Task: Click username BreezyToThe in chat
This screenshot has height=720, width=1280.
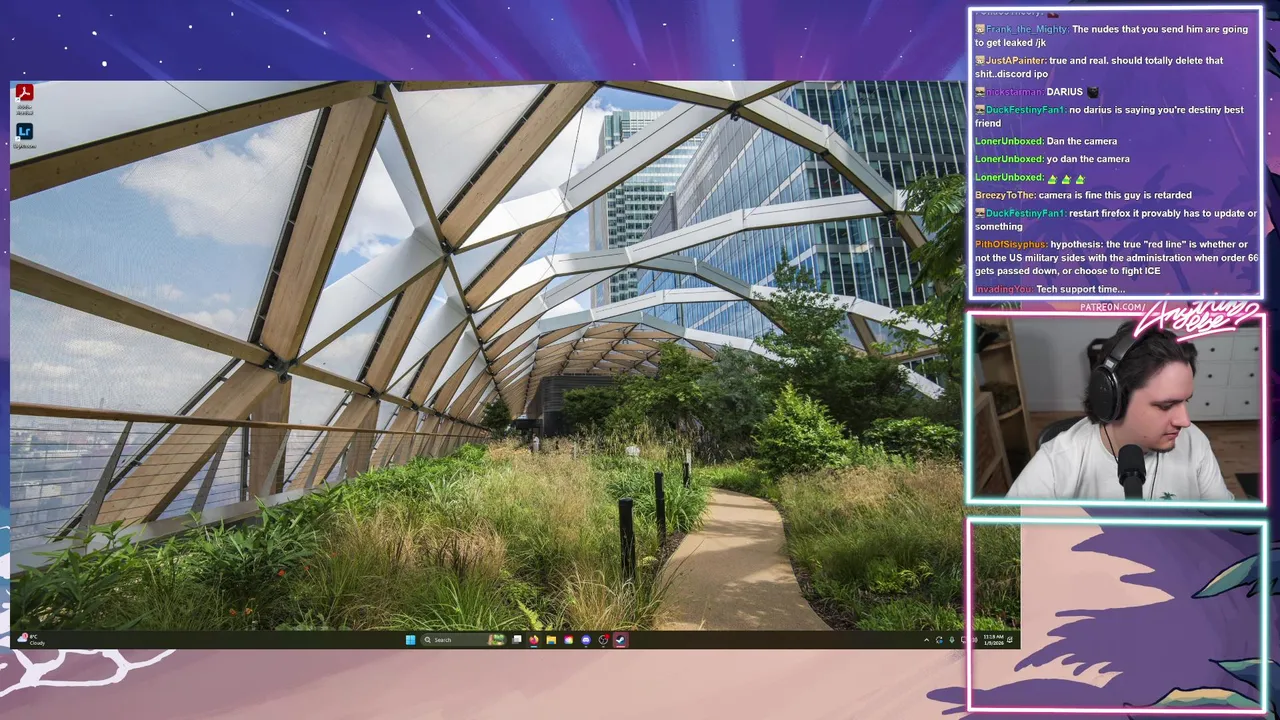Action: tap(1005, 196)
